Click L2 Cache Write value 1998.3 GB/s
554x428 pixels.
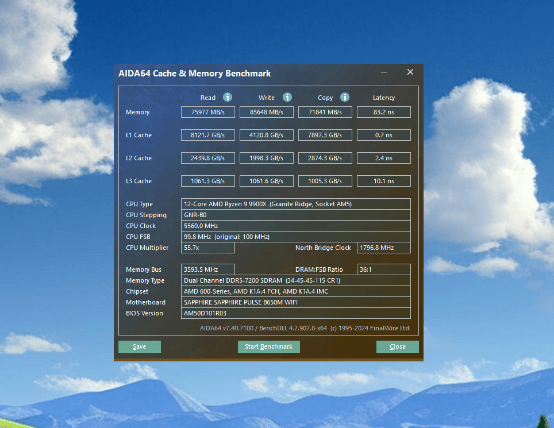pyautogui.click(x=266, y=158)
